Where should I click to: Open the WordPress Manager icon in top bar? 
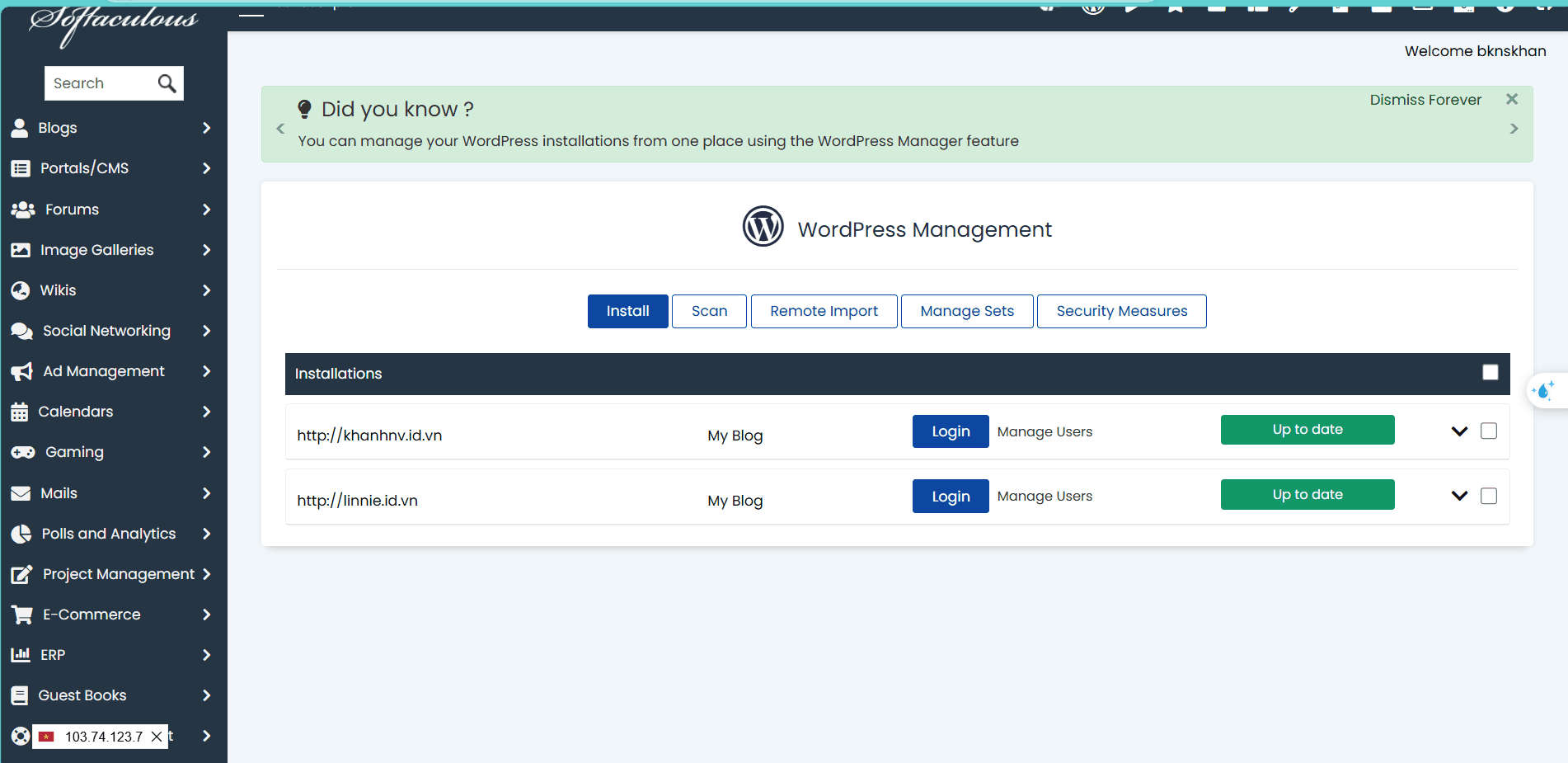pyautogui.click(x=1093, y=8)
